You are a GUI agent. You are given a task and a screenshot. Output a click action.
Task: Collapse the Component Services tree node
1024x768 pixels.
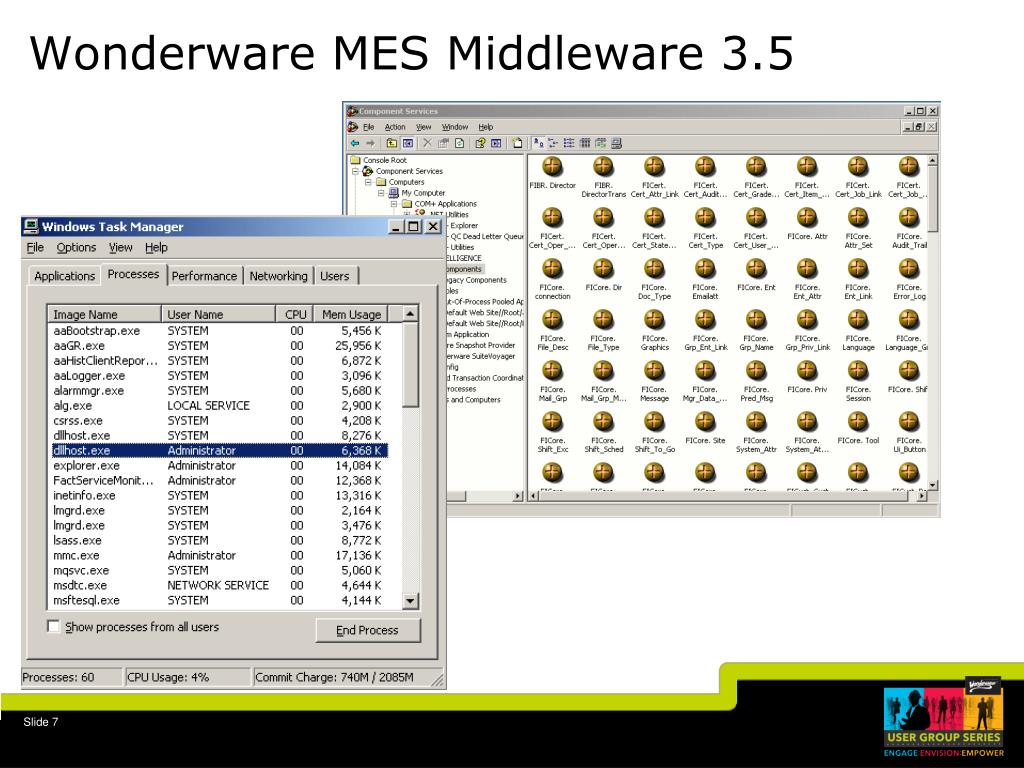coord(355,171)
